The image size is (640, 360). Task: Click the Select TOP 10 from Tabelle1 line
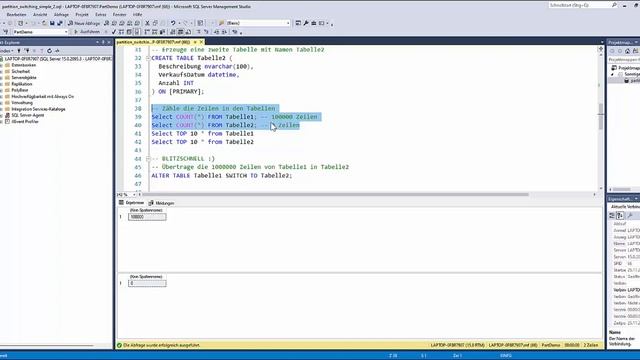coord(202,133)
